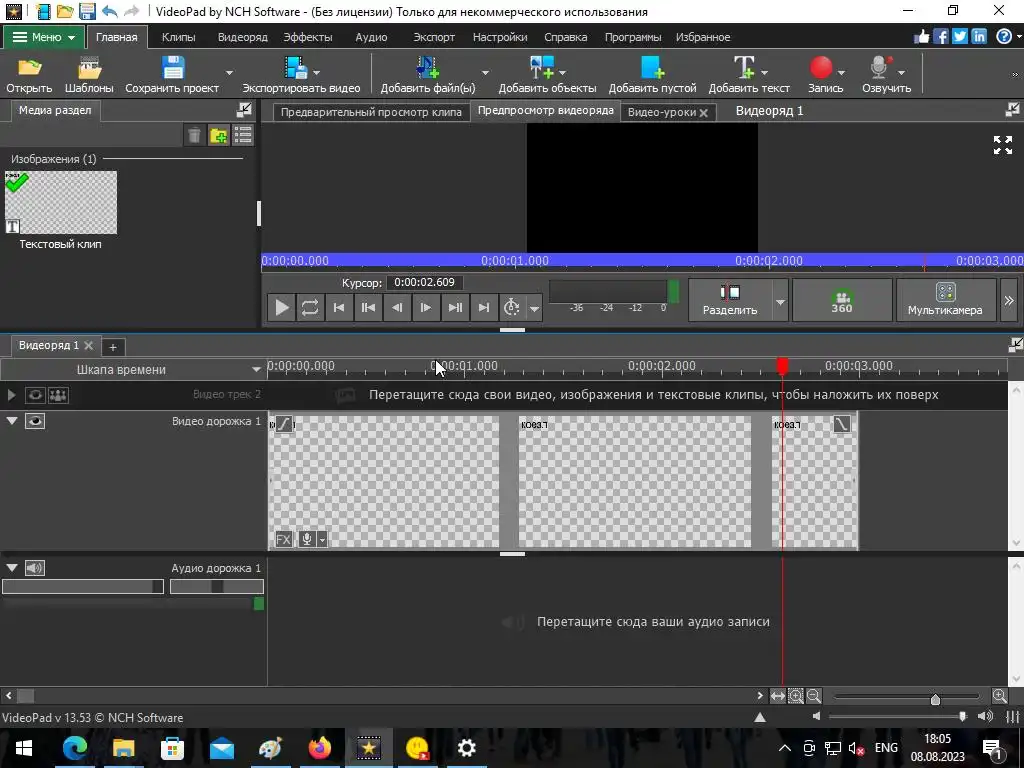Open playback speed dropdown arrow
This screenshot has height=768, width=1024.
pos(534,308)
